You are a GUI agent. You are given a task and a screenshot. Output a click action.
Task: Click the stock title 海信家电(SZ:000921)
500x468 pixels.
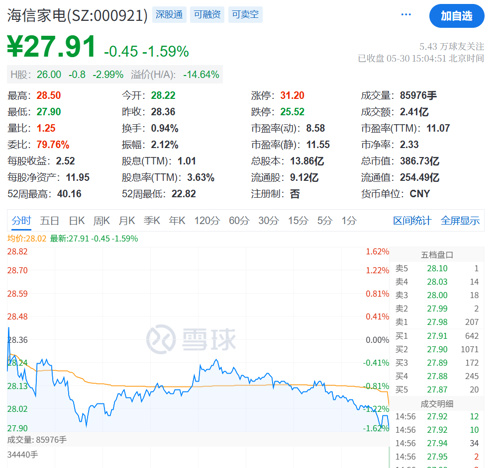[x=77, y=15]
